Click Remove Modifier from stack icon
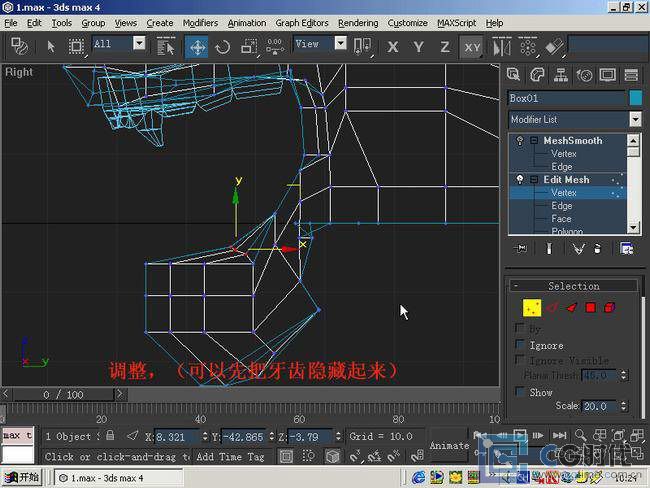Screen dimensions: 650x488 (x=597, y=248)
